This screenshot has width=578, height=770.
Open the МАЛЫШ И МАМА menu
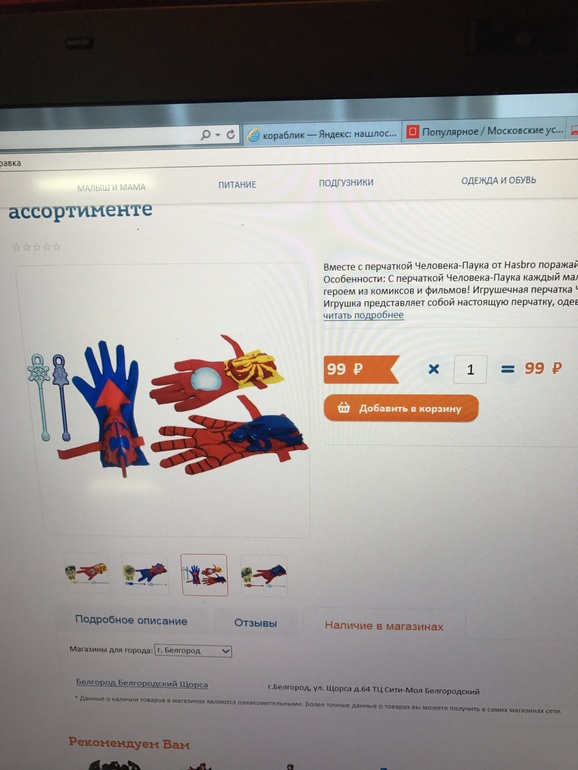tap(111, 187)
